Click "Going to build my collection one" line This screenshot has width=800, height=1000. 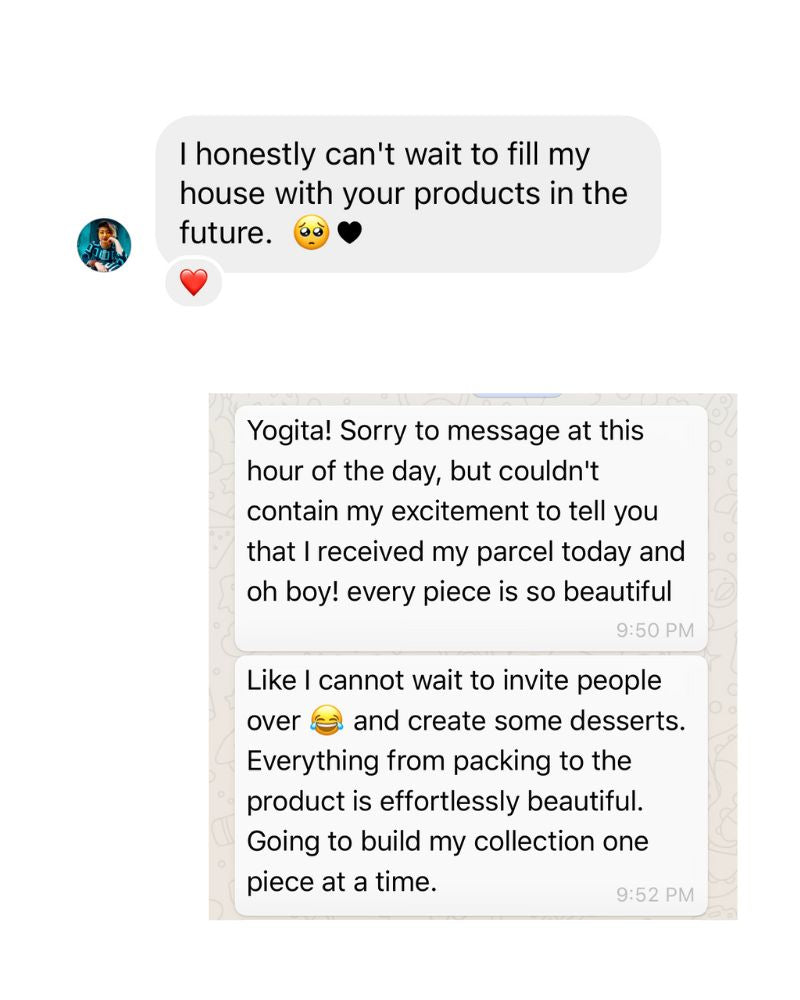(447, 841)
